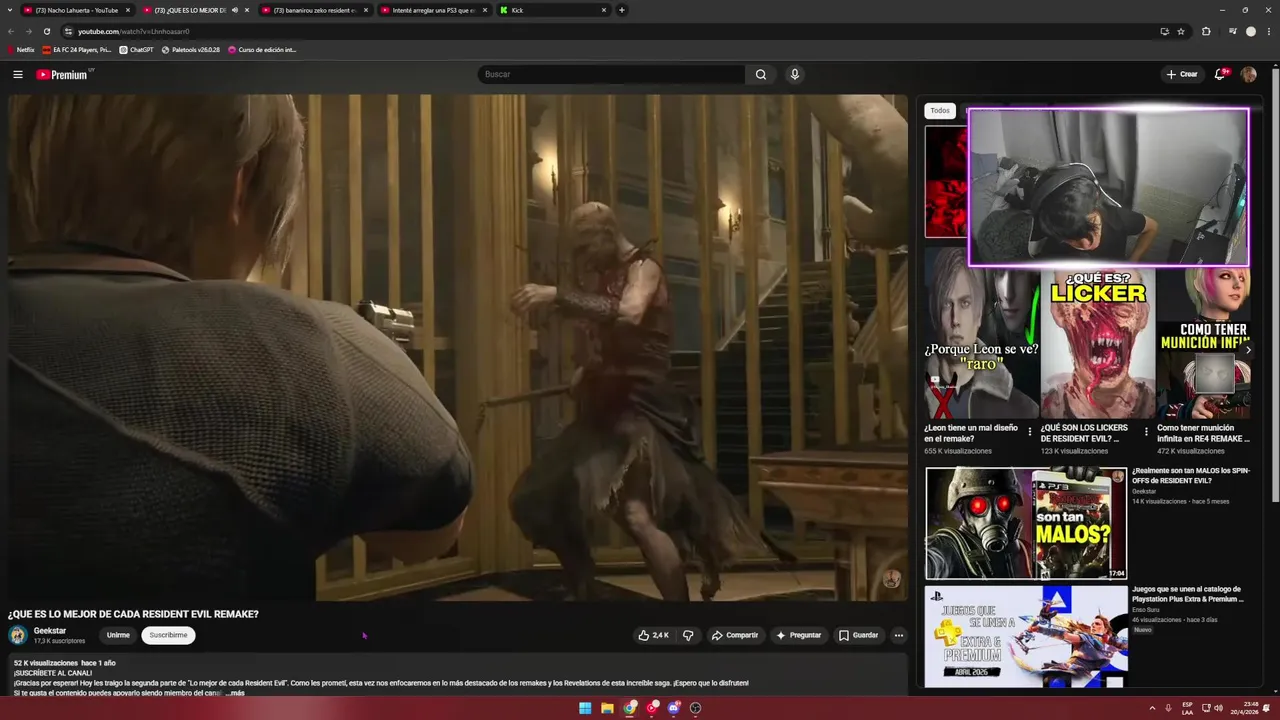Dislike the Resident Evil remake video
The image size is (1280, 720).
click(688, 635)
